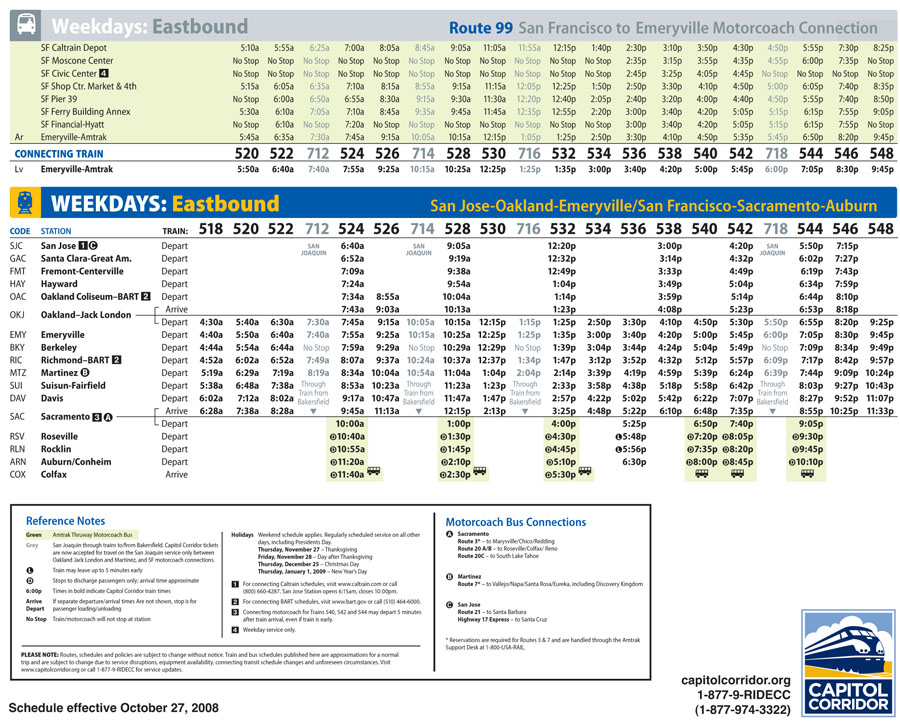Viewport: 900px width, 721px height.
Task: Click the circled B next to Martinez bus connections
Action: 449,576
